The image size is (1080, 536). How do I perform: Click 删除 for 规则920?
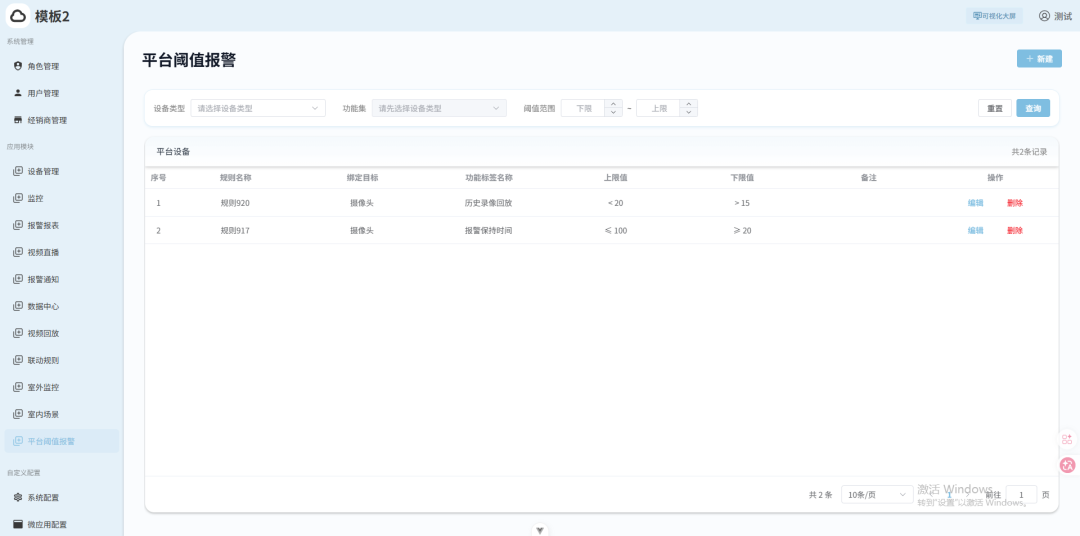[x=1015, y=203]
